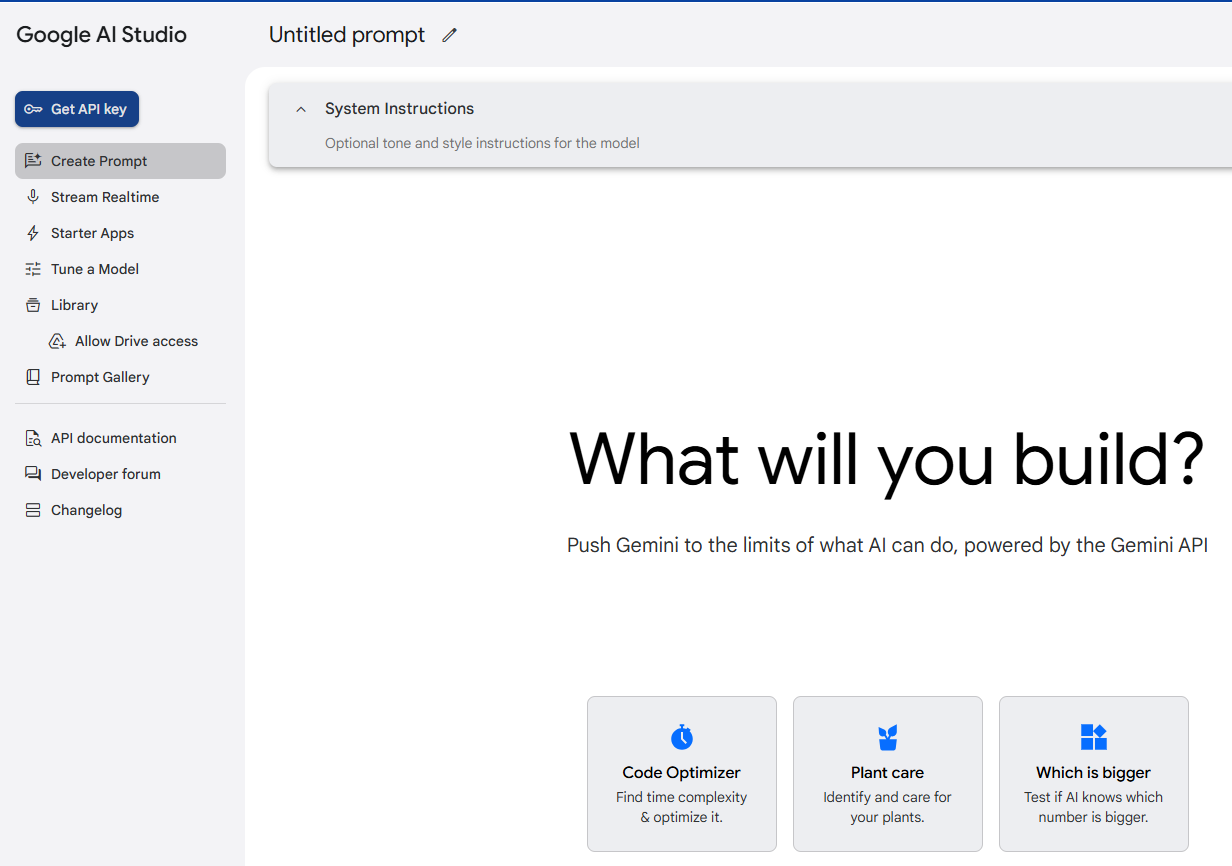
Task: Click the Starter Apps lightning icon
Action: pyautogui.click(x=33, y=233)
